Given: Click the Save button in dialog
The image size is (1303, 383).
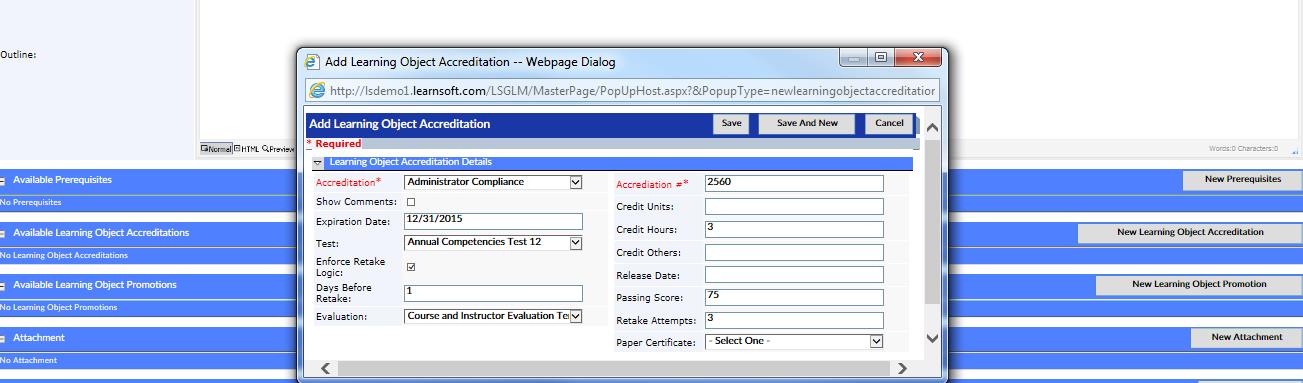Looking at the screenshot, I should coord(731,123).
